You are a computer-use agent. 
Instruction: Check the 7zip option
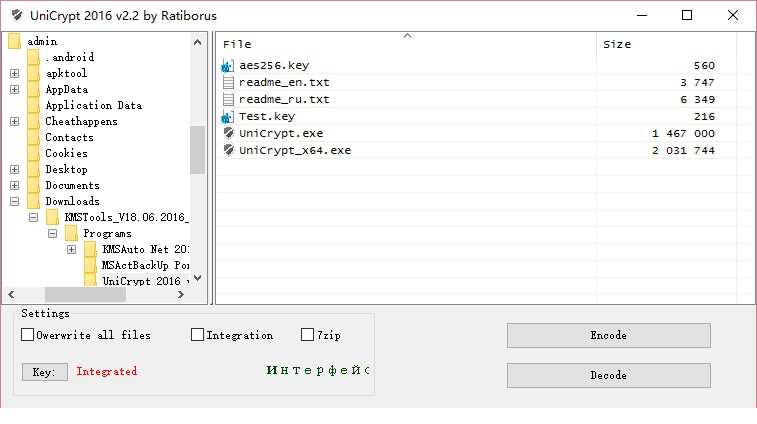click(308, 335)
